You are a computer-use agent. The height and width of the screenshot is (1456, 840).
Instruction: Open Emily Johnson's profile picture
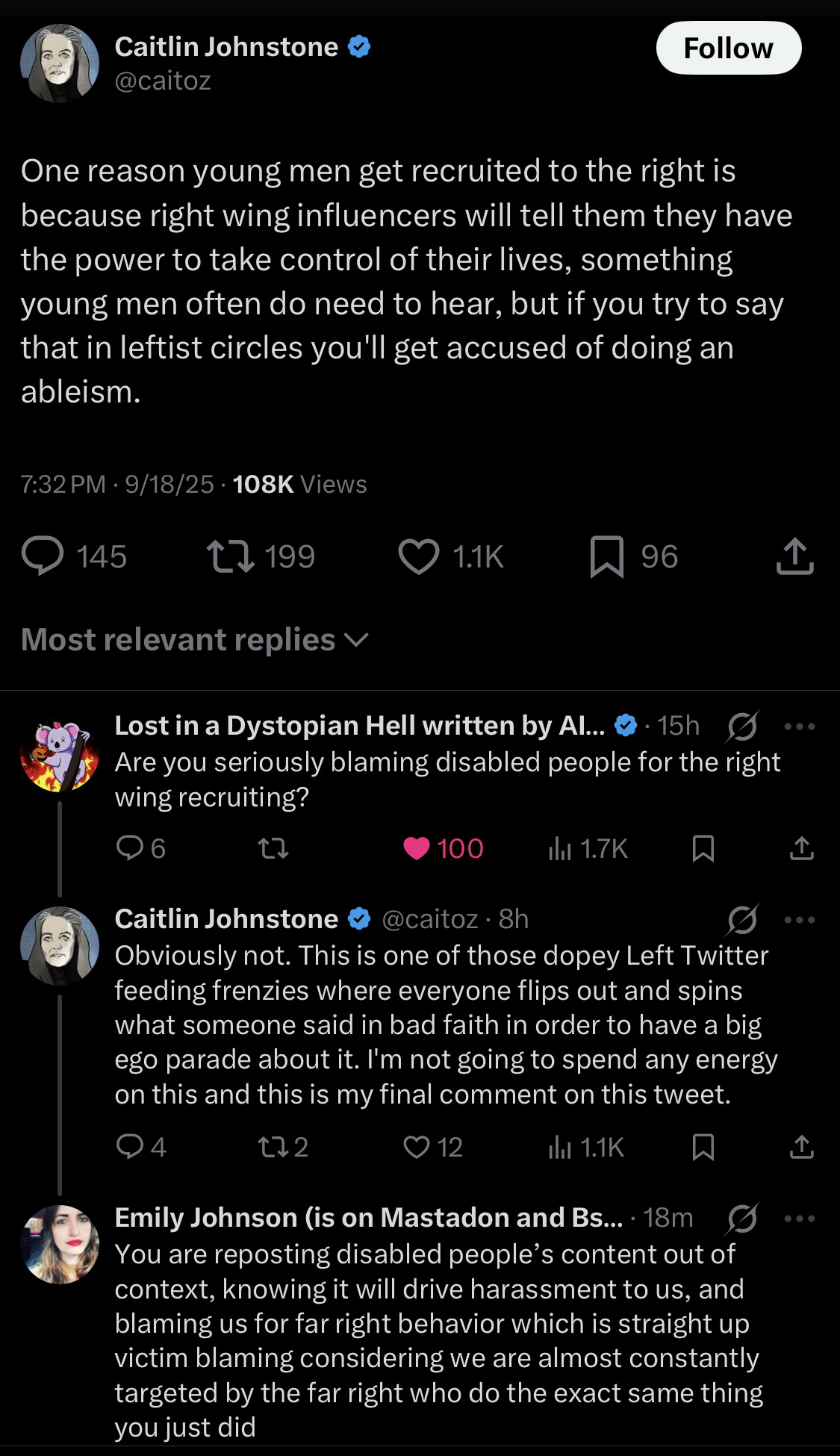coord(60,1244)
